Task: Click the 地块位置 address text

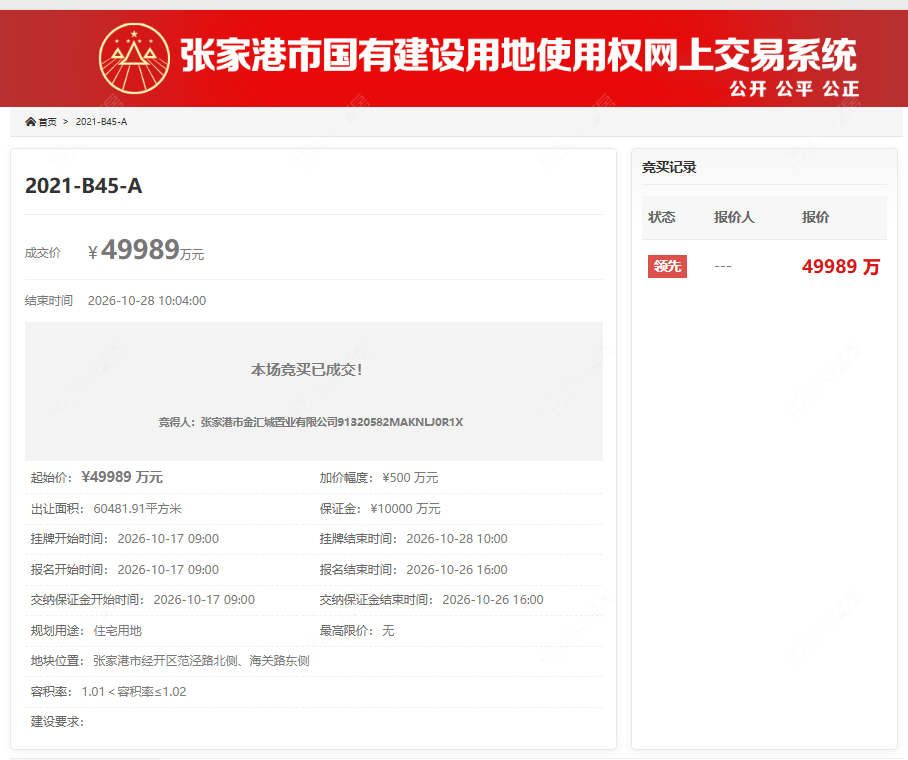Action: point(202,661)
